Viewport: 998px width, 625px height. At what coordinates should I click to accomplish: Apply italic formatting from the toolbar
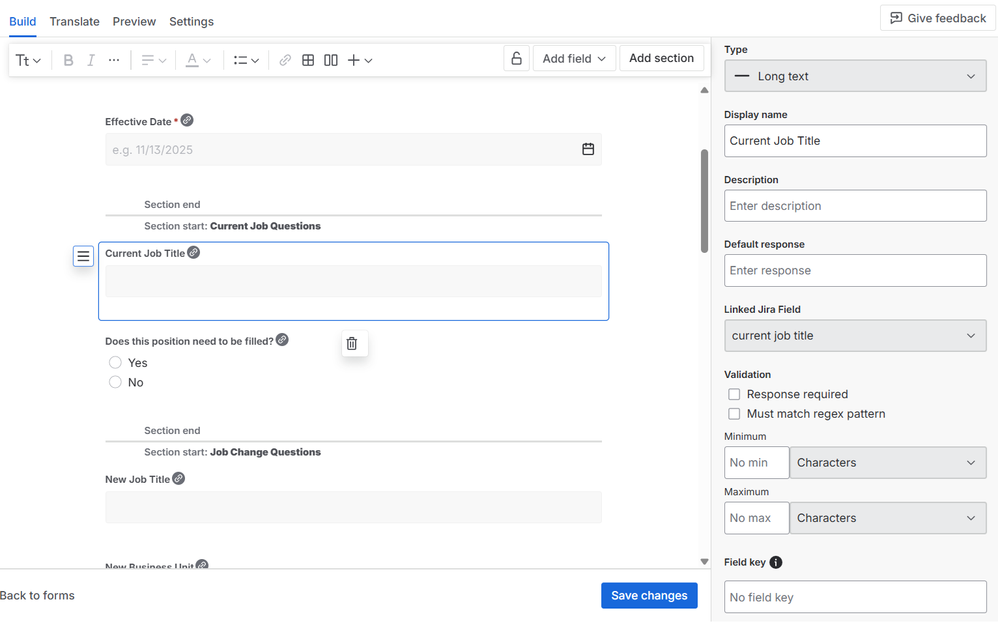coord(90,59)
